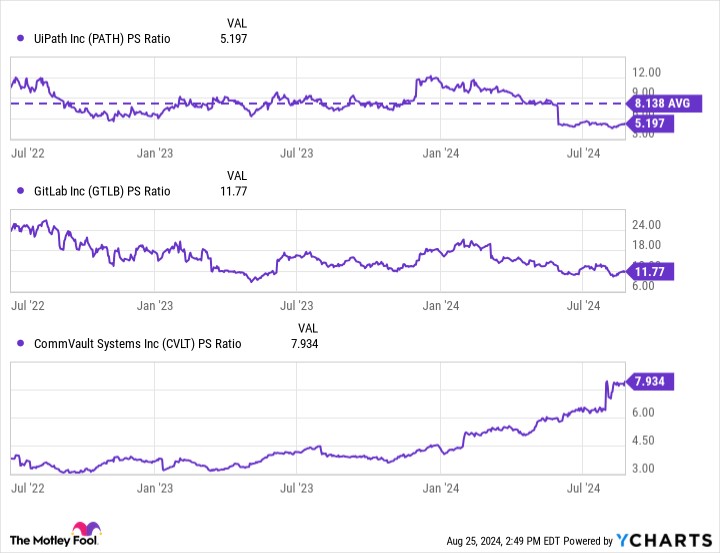Click Jul '24 on the CommVault chart axis

583,489
